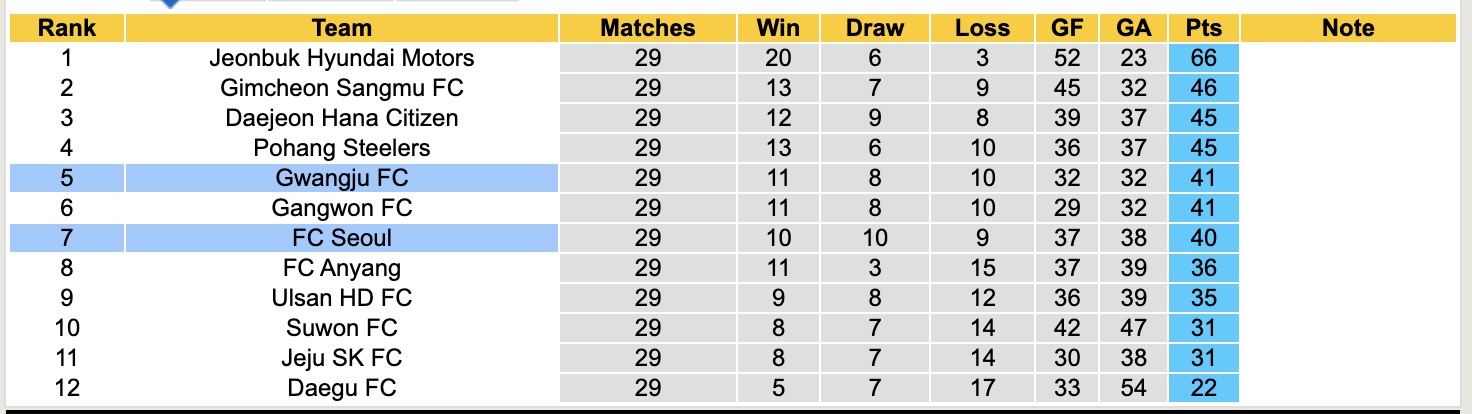Viewport: 1472px width, 414px height.
Task: Click the Pts column header
Action: point(1203,28)
